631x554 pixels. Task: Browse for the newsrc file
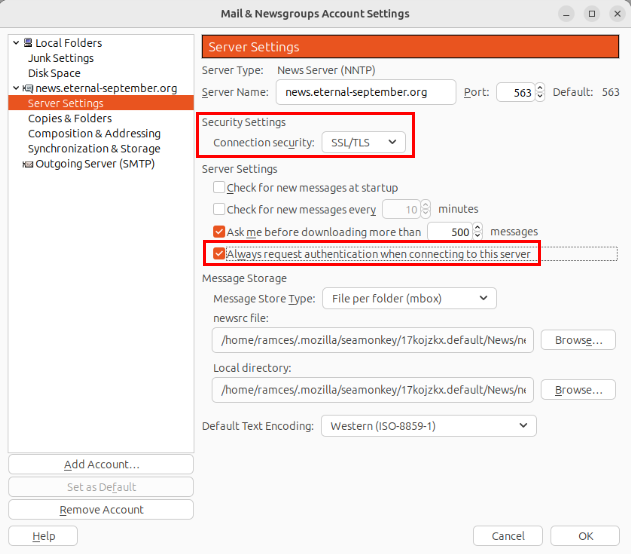578,340
